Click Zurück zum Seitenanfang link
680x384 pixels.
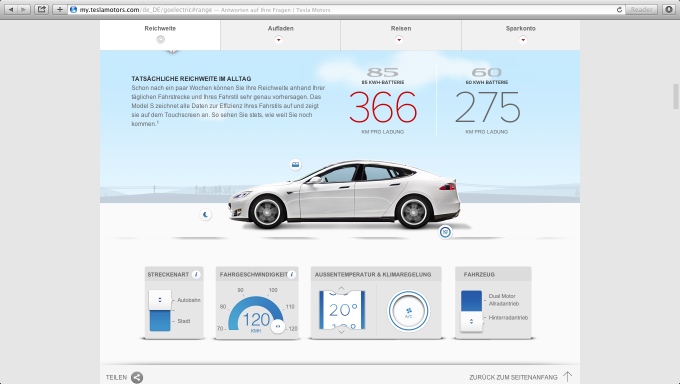pyautogui.click(x=513, y=377)
